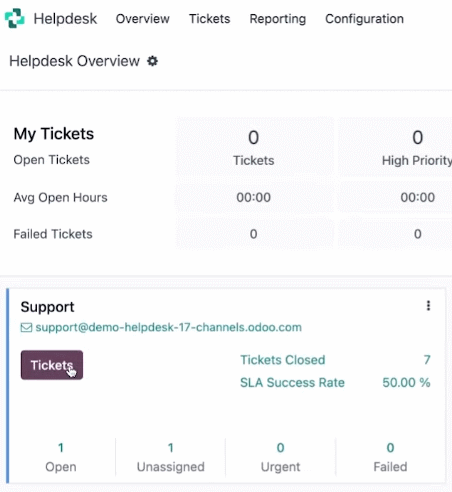Click Tickets Avg Open Hours 00:00 cell
The image size is (452, 492).
(254, 198)
